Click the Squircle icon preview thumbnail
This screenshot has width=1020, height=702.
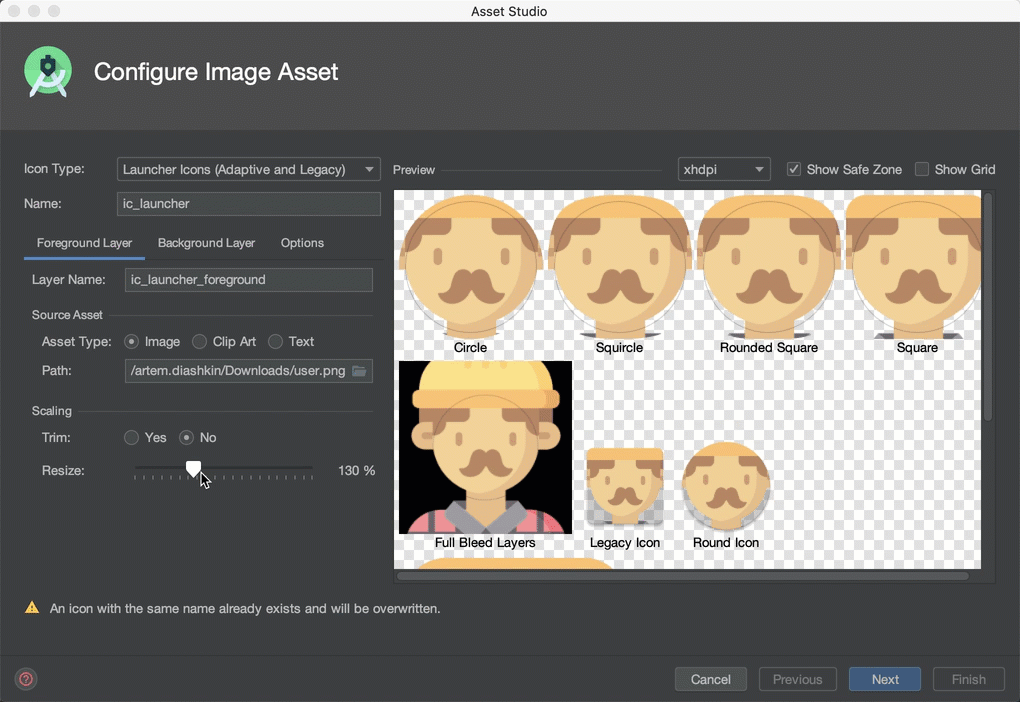(x=619, y=267)
